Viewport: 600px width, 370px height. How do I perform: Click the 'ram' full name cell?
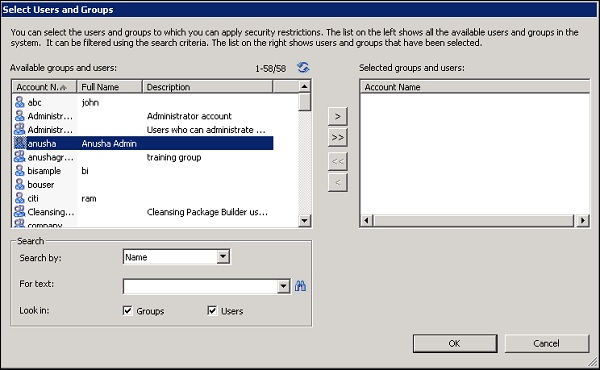[x=89, y=199]
